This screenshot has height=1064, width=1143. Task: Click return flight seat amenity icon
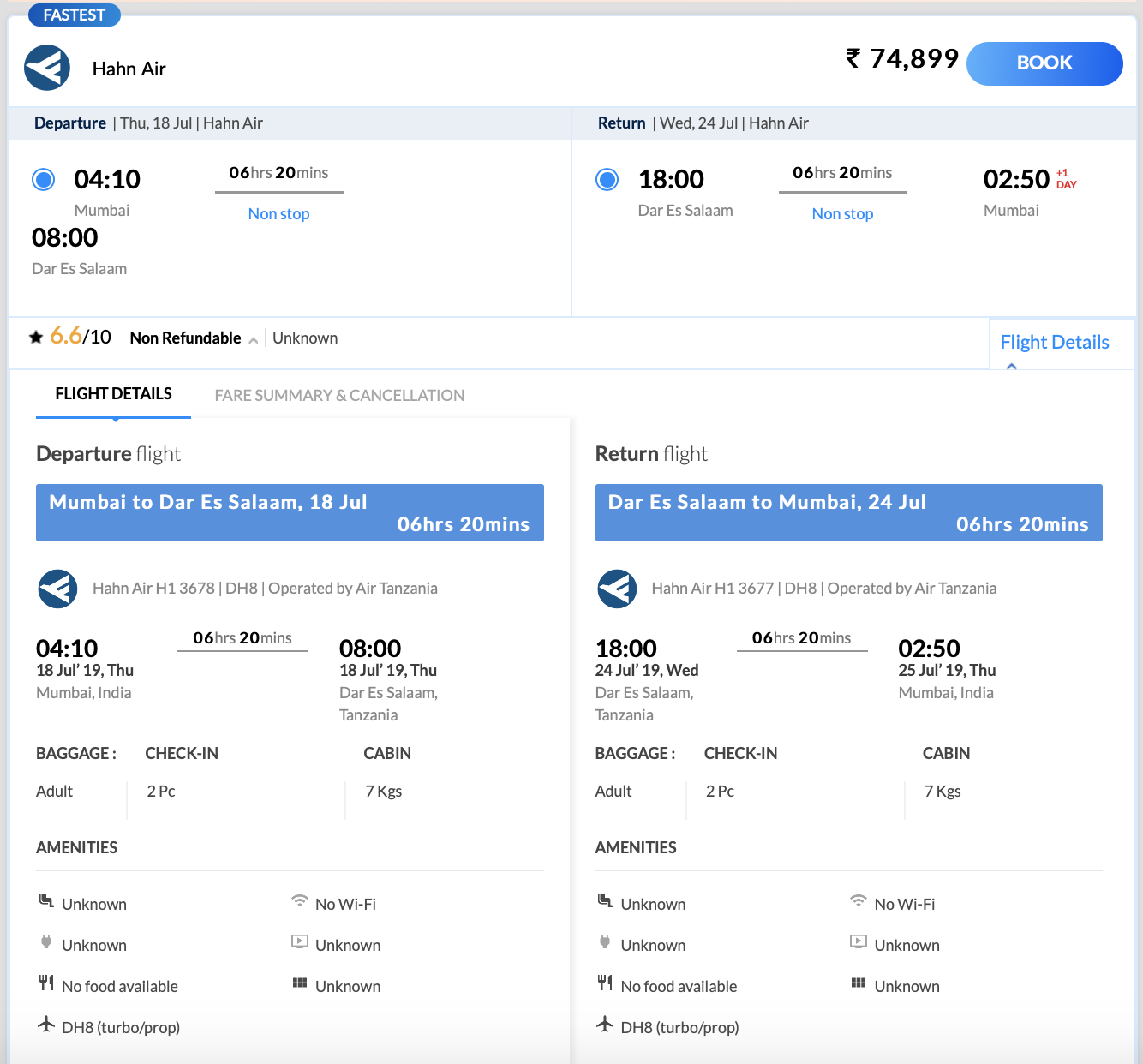pos(605,900)
